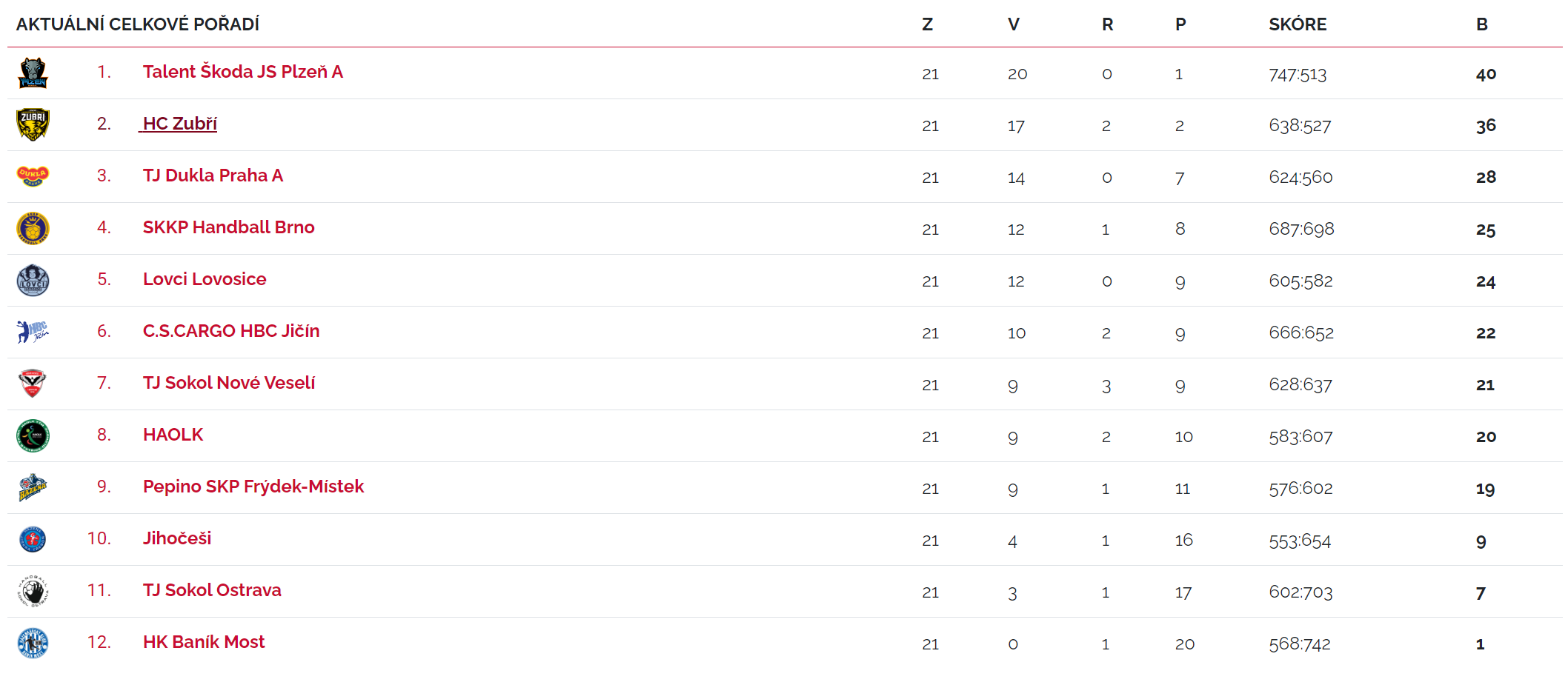Click the Frýdek-Místek team logo
1568x685 pixels.
point(33,487)
